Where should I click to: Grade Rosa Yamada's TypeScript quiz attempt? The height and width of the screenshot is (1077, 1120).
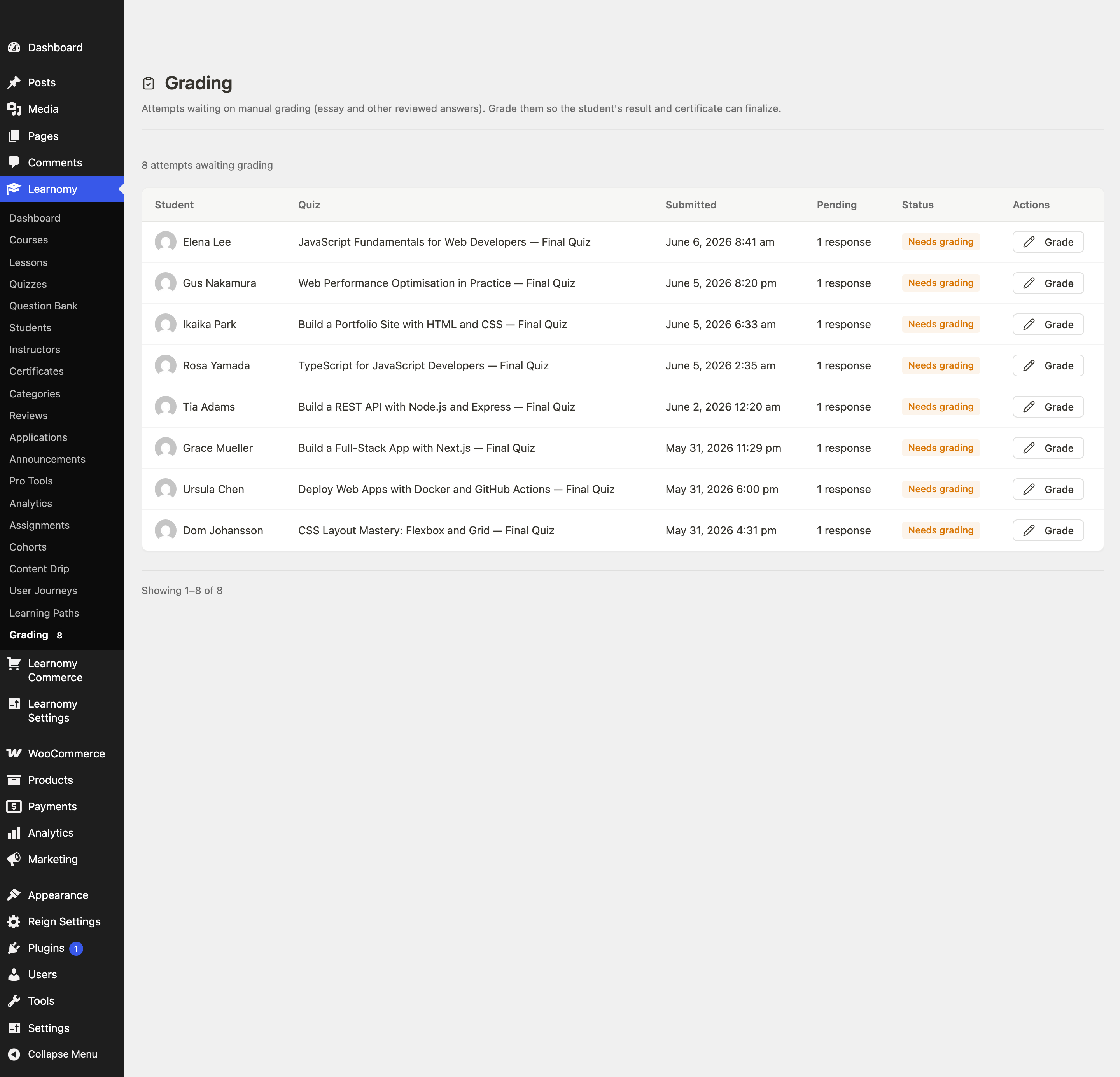[x=1048, y=365]
